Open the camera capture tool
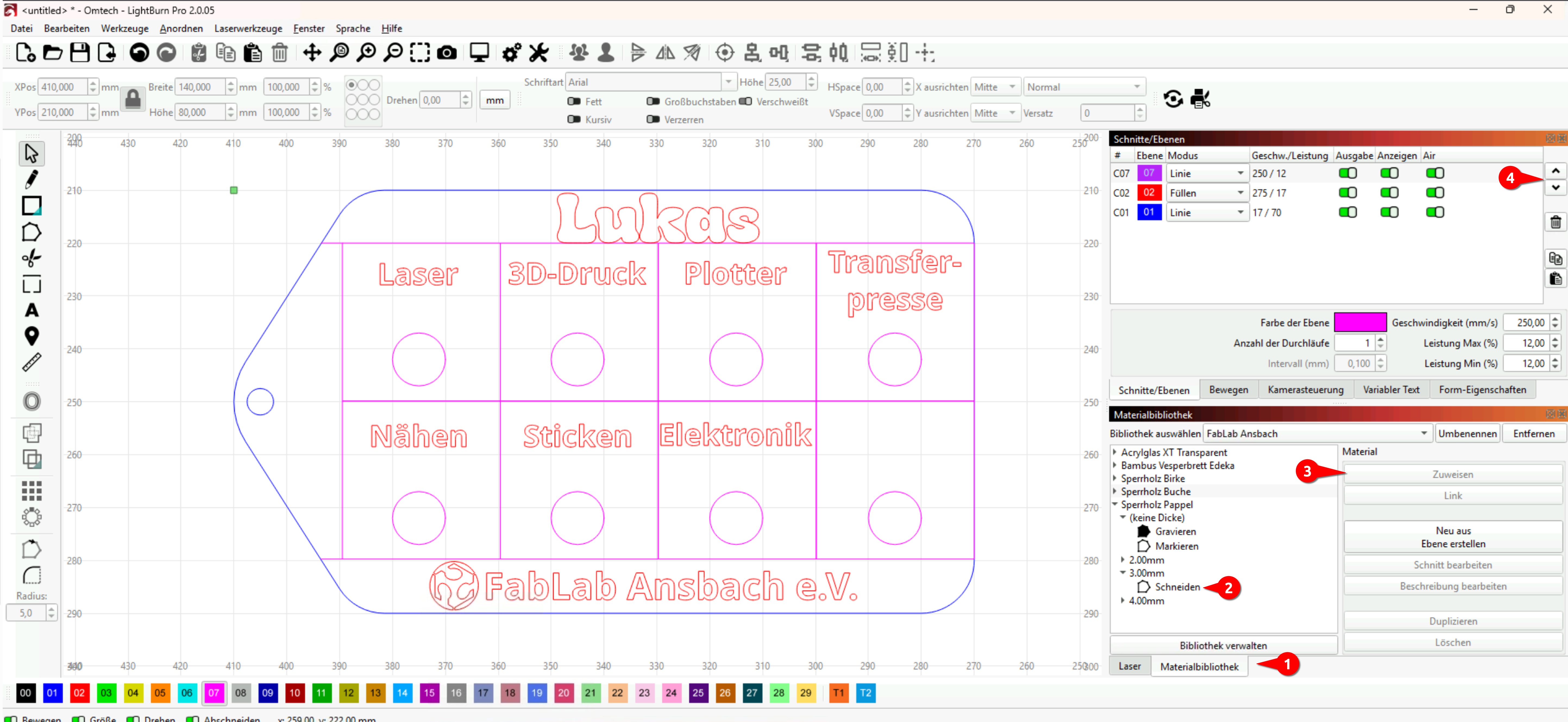The height and width of the screenshot is (722, 1568). coord(447,53)
